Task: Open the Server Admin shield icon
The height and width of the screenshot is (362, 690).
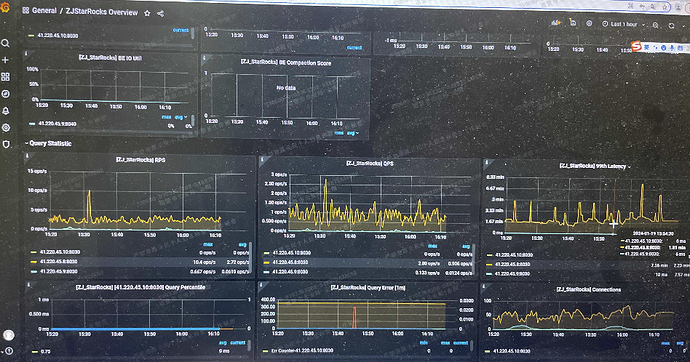Action: [x=5, y=144]
